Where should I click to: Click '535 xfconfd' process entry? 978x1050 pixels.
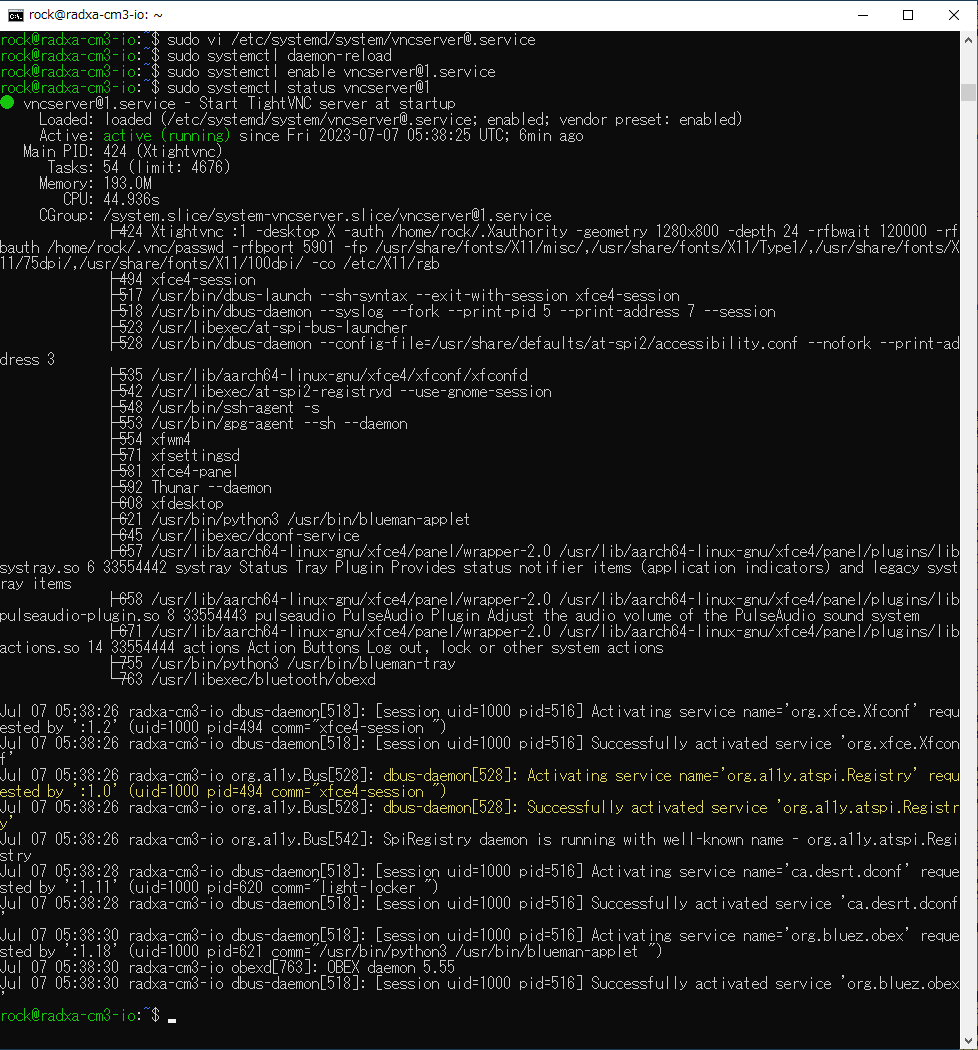point(320,376)
